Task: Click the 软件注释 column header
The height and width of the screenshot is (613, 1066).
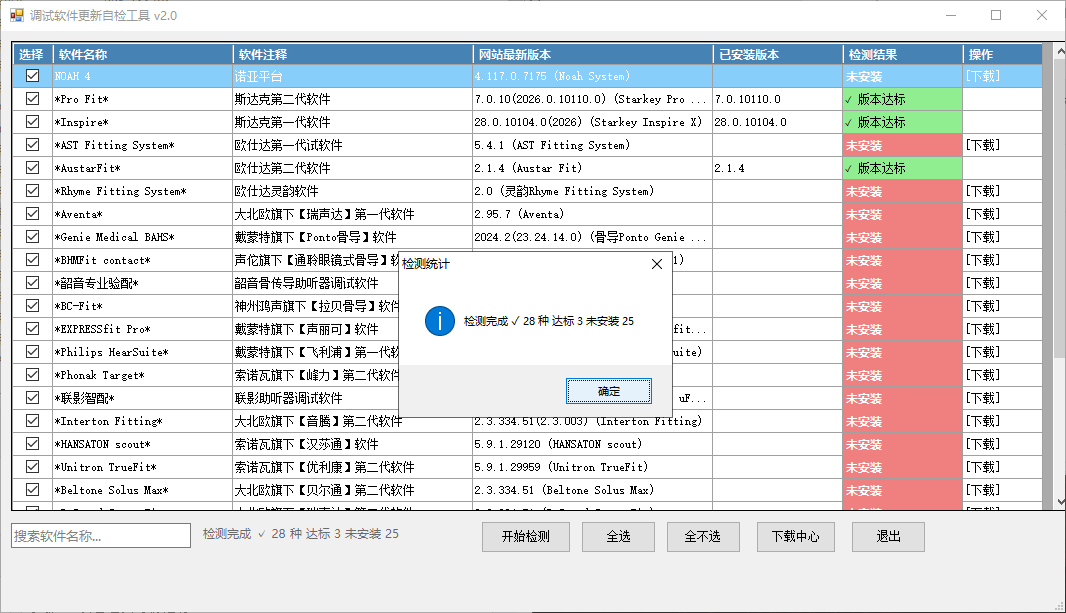Action: 353,54
